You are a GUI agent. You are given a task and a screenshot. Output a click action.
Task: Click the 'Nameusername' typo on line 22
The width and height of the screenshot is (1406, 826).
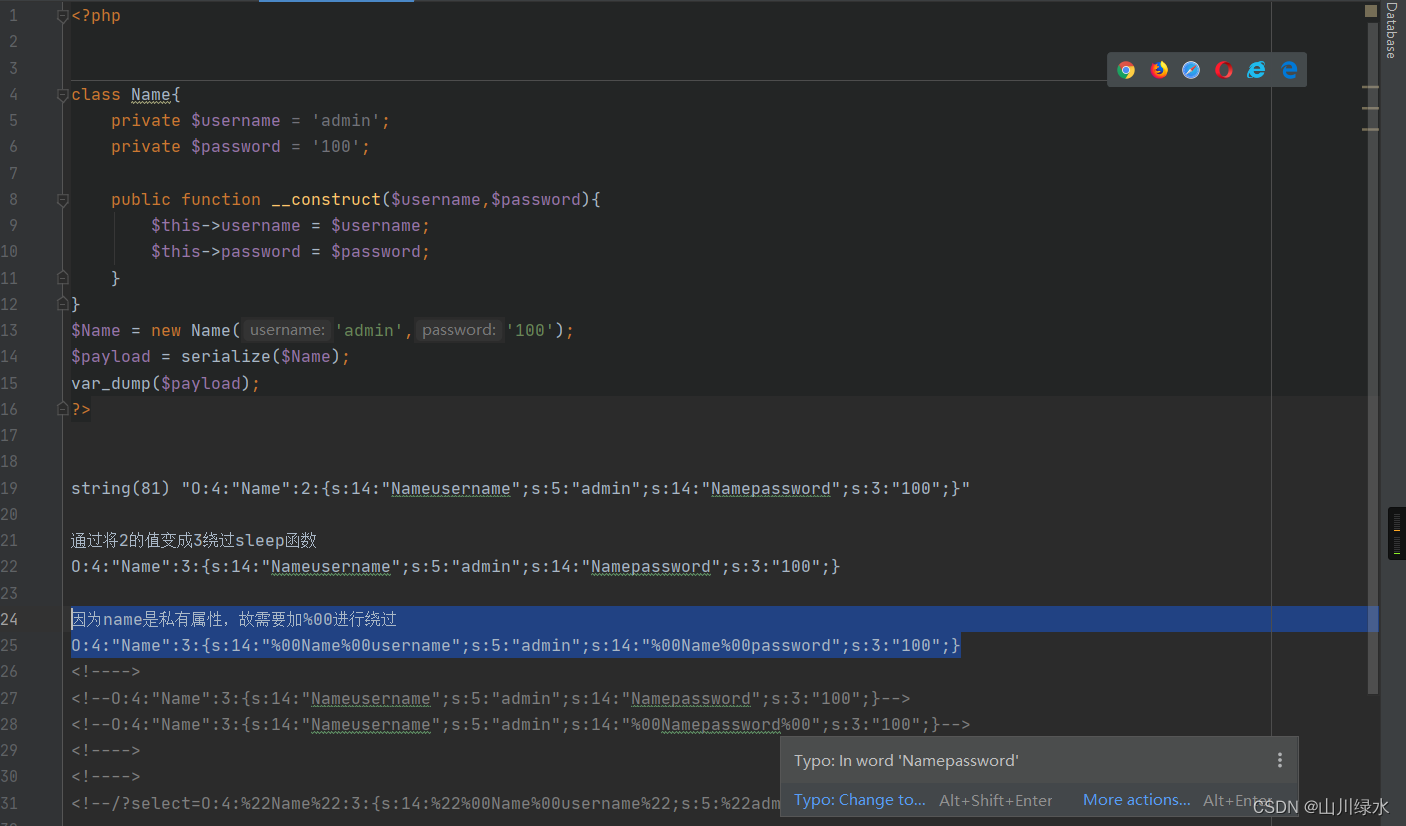[331, 567]
